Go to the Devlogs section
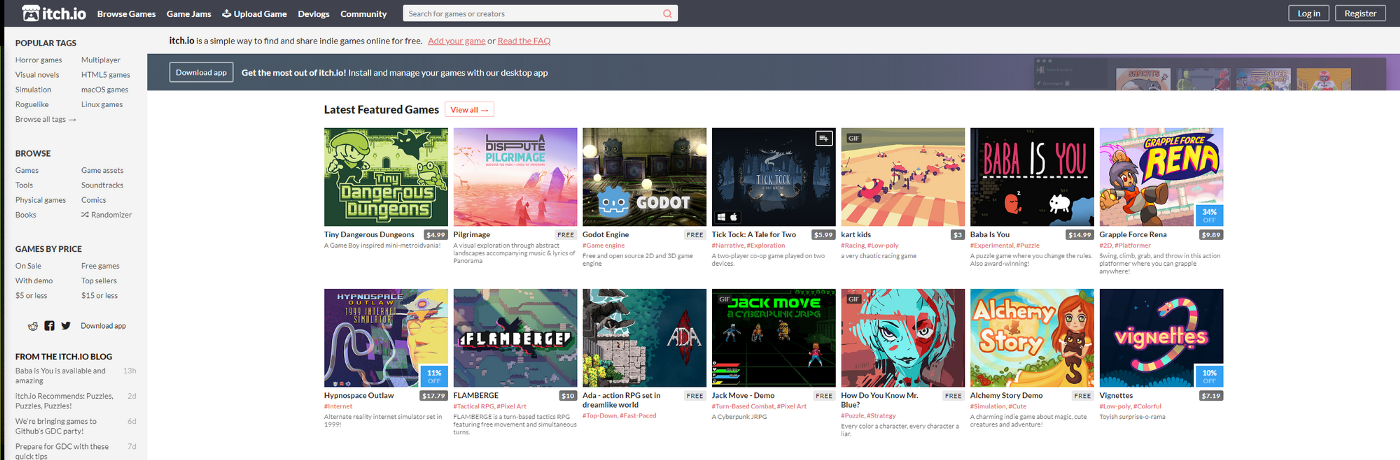1400x460 pixels. click(x=313, y=14)
